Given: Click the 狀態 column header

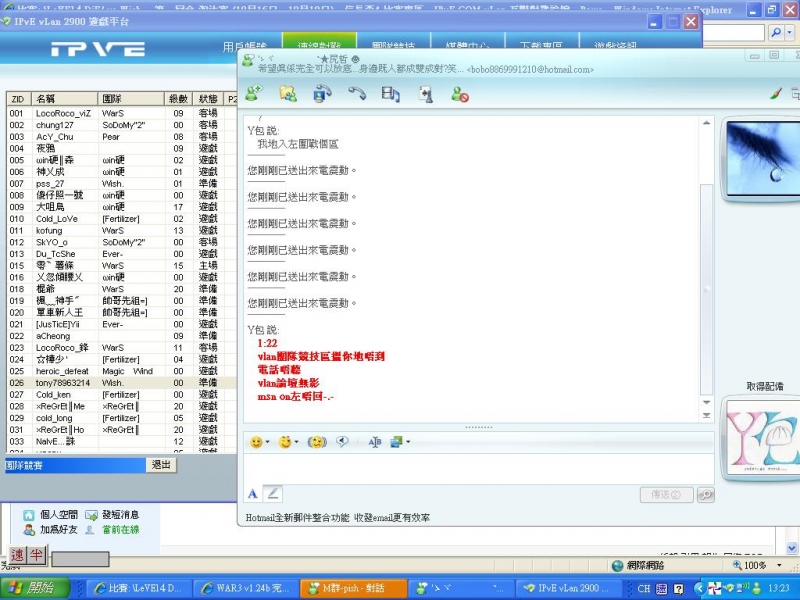Looking at the screenshot, I should (208, 99).
